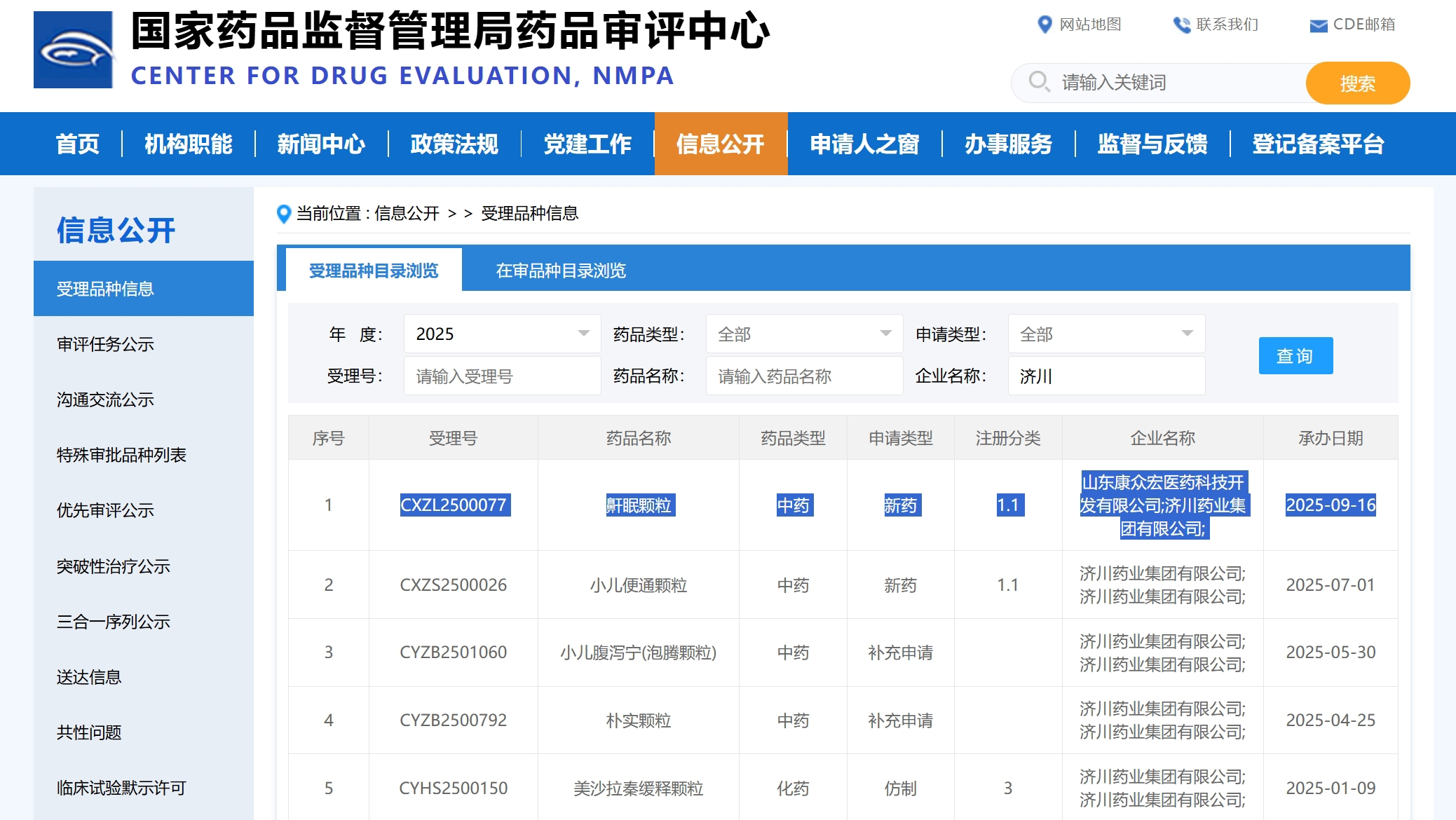Click acceptance number CXZL2500077
The width and height of the screenshot is (1456, 820).
[454, 505]
